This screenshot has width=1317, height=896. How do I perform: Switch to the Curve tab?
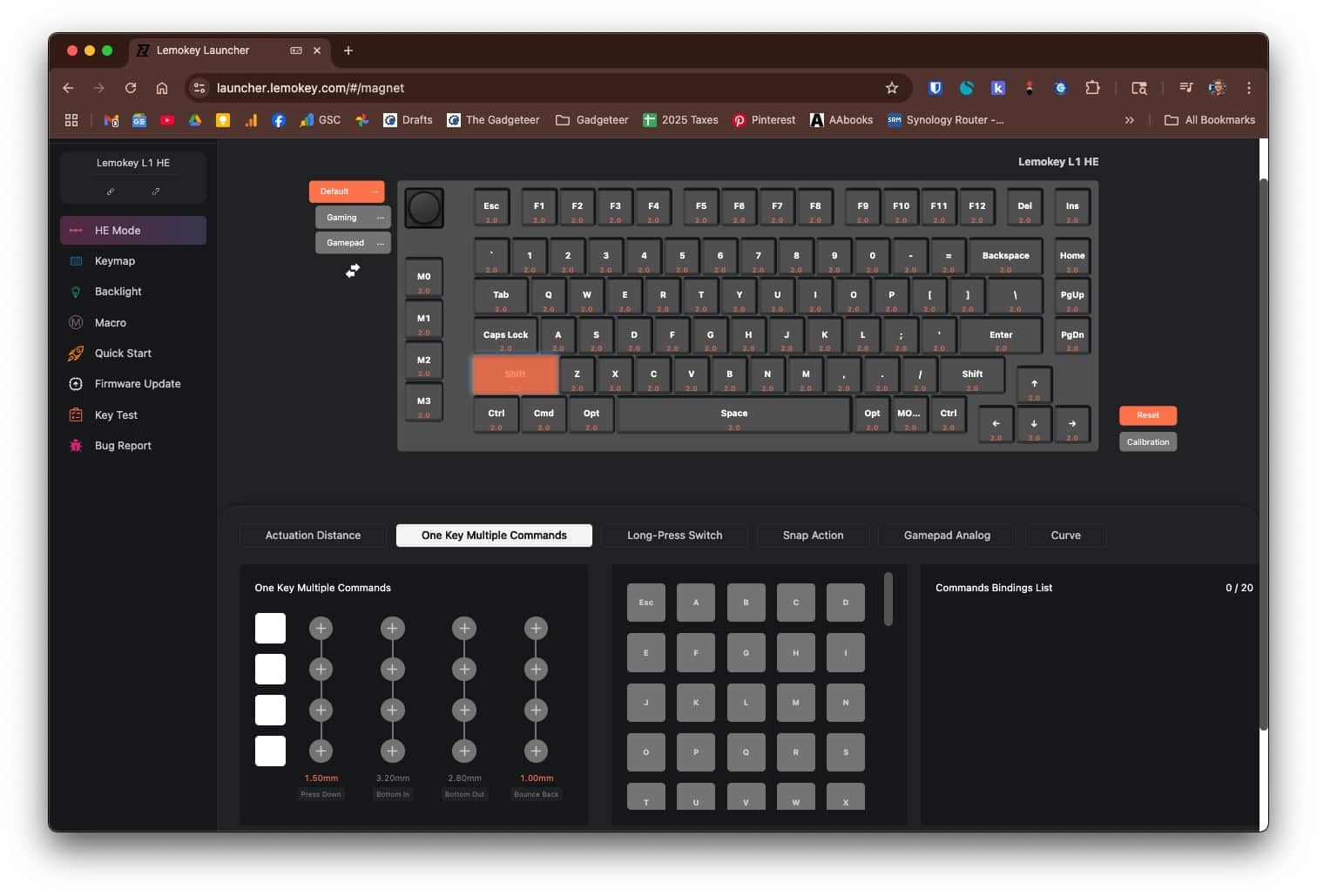1066,536
